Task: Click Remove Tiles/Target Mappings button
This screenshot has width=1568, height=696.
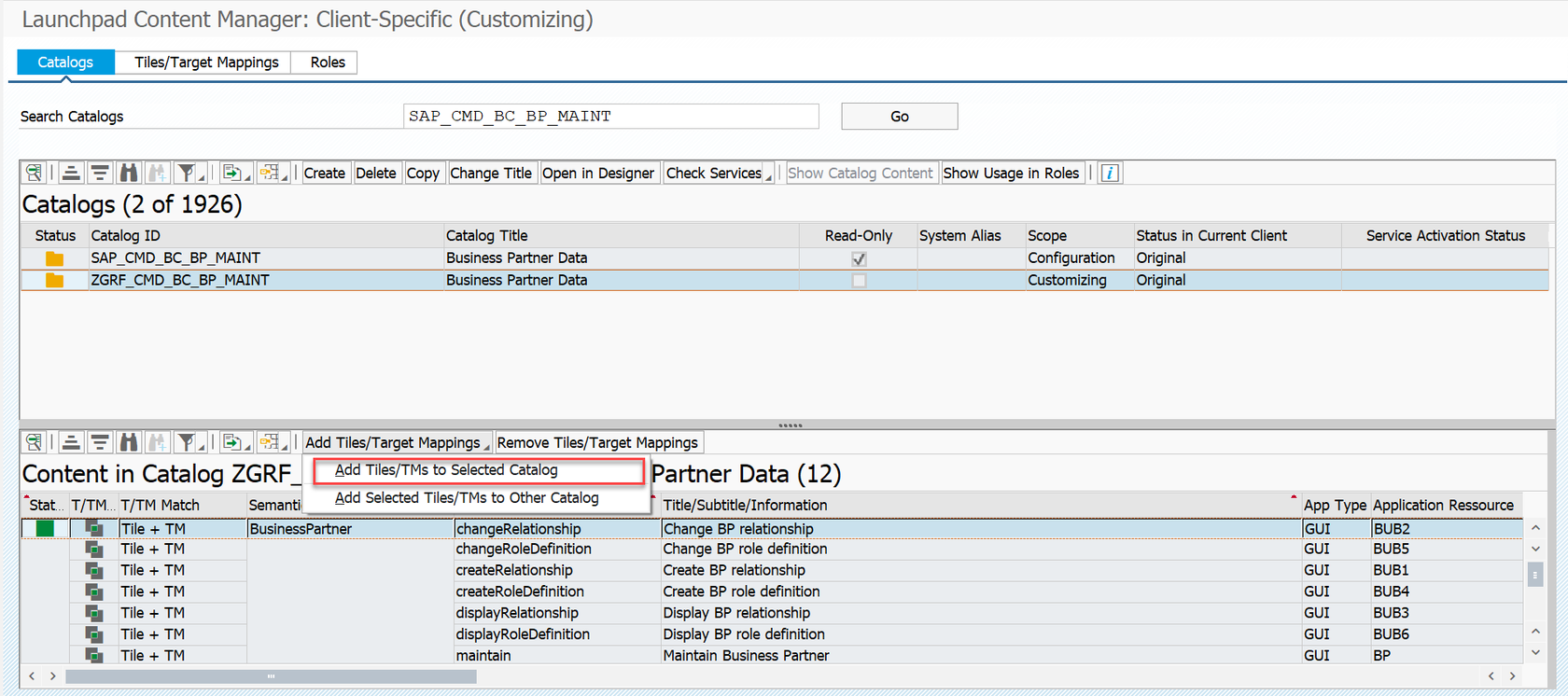Action: [x=597, y=442]
